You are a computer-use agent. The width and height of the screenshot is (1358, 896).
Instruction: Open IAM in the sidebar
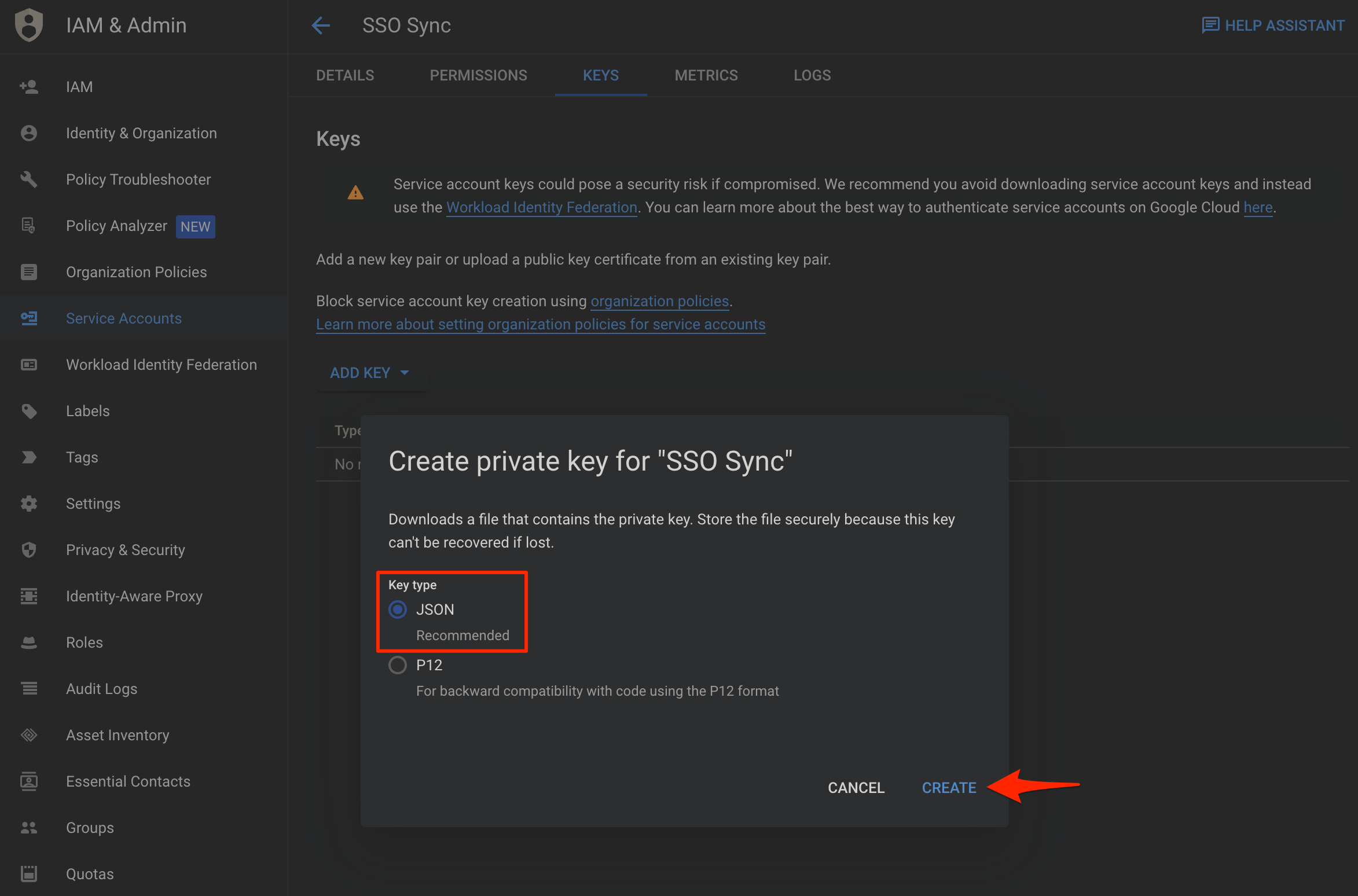coord(144,87)
